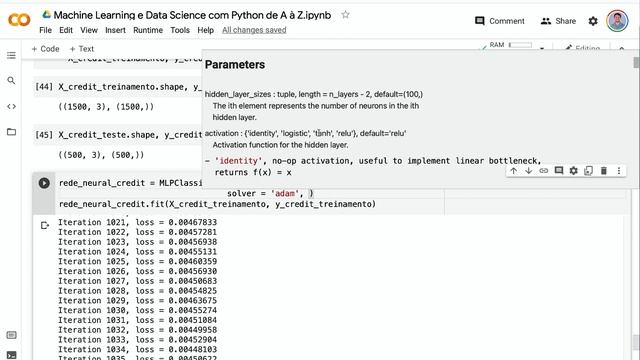Click the Share button
640x360 pixels.
coord(558,21)
